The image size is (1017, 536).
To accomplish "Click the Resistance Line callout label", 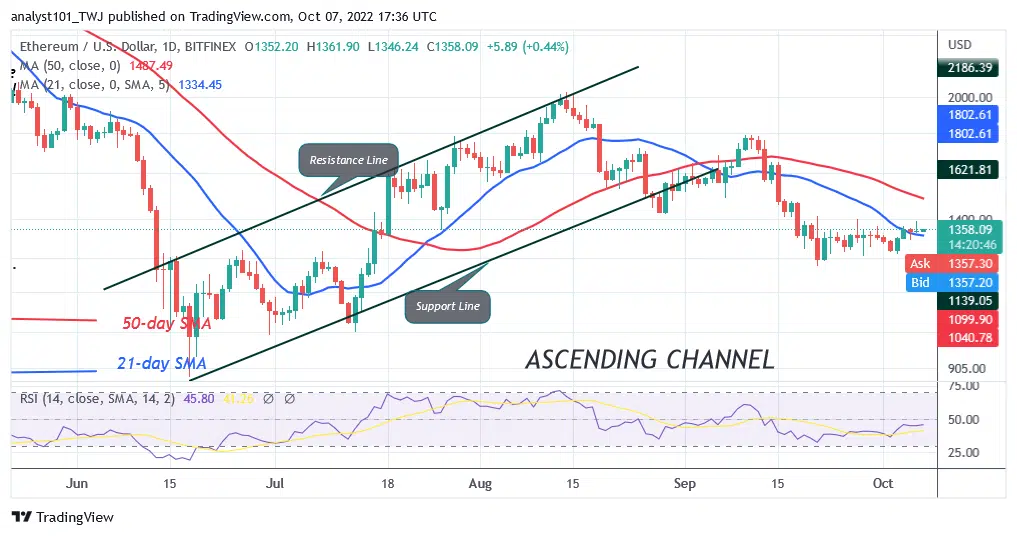I will pos(349,160).
